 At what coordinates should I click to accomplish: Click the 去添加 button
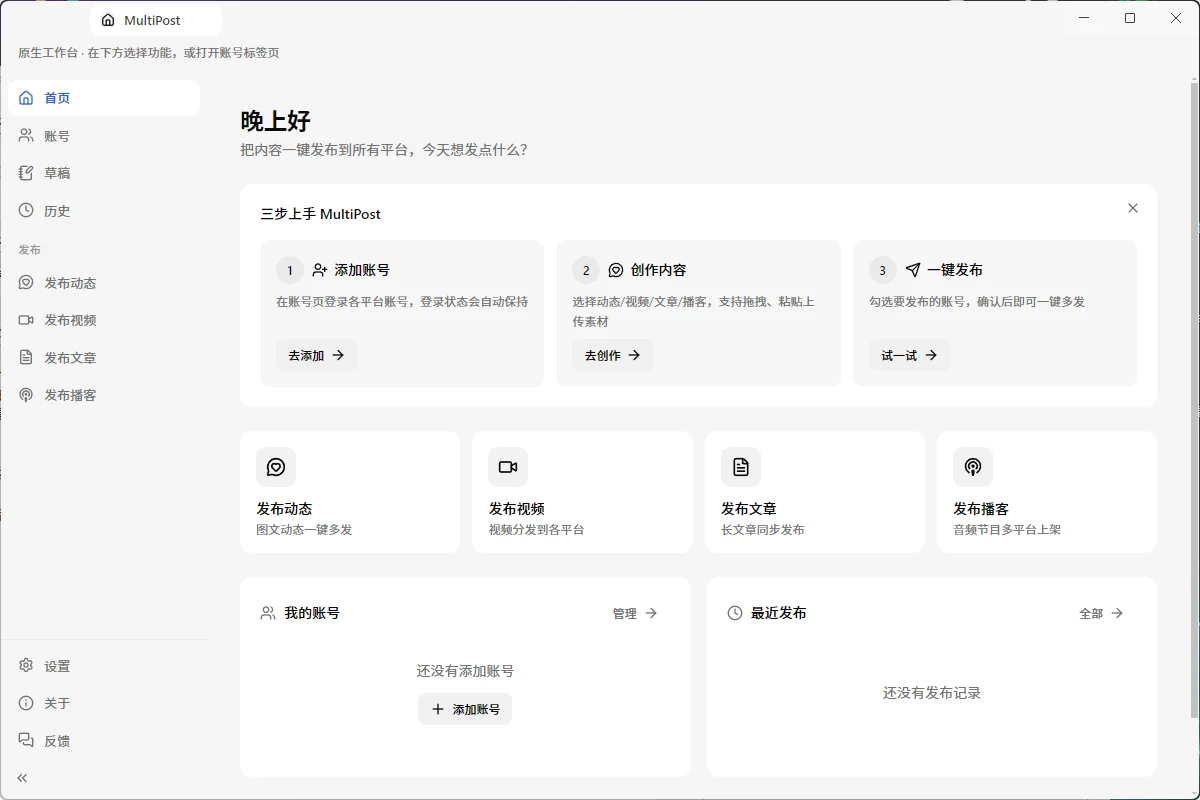tap(316, 355)
